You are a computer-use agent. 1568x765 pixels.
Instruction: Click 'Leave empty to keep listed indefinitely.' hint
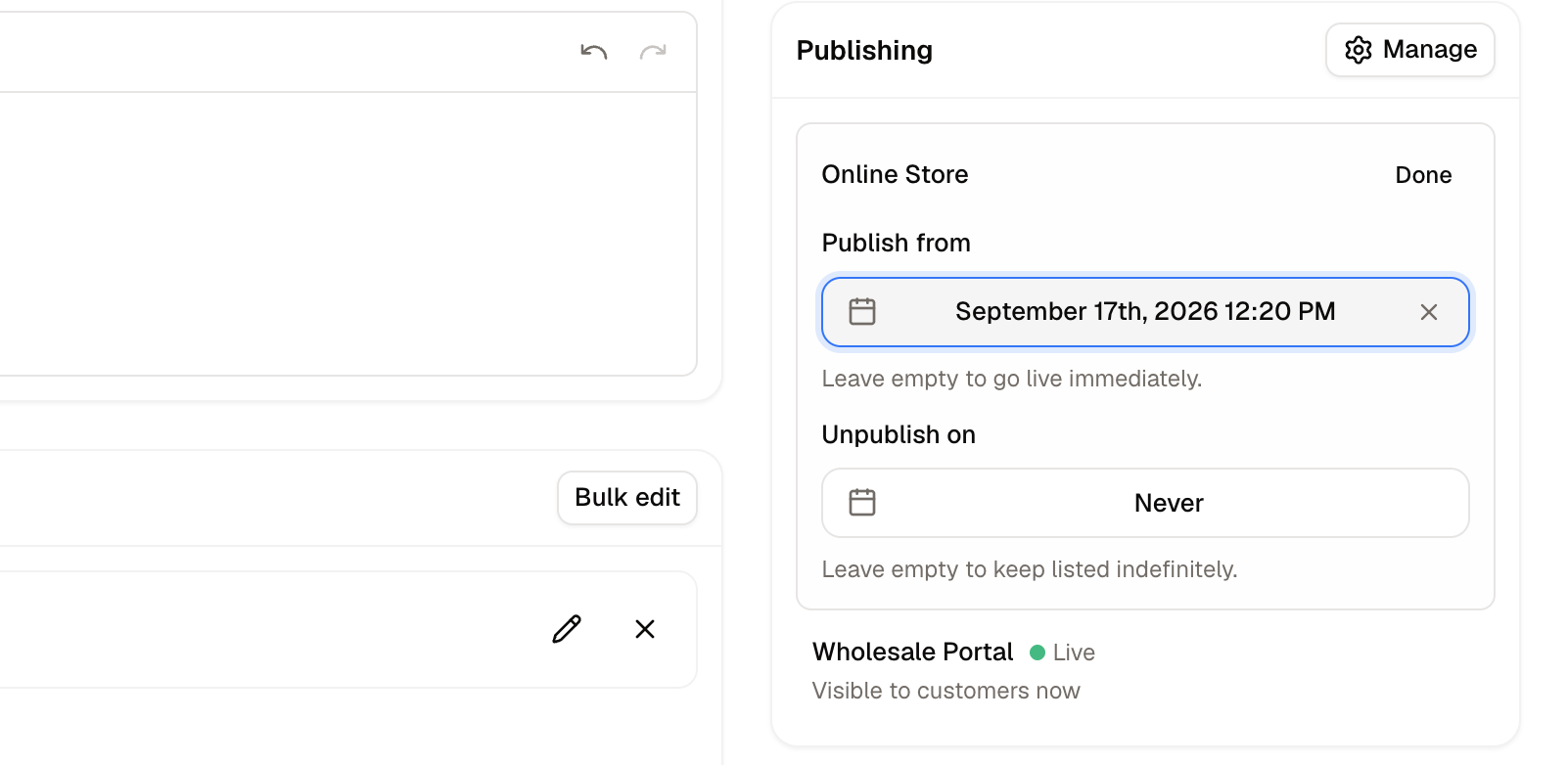click(1030, 569)
